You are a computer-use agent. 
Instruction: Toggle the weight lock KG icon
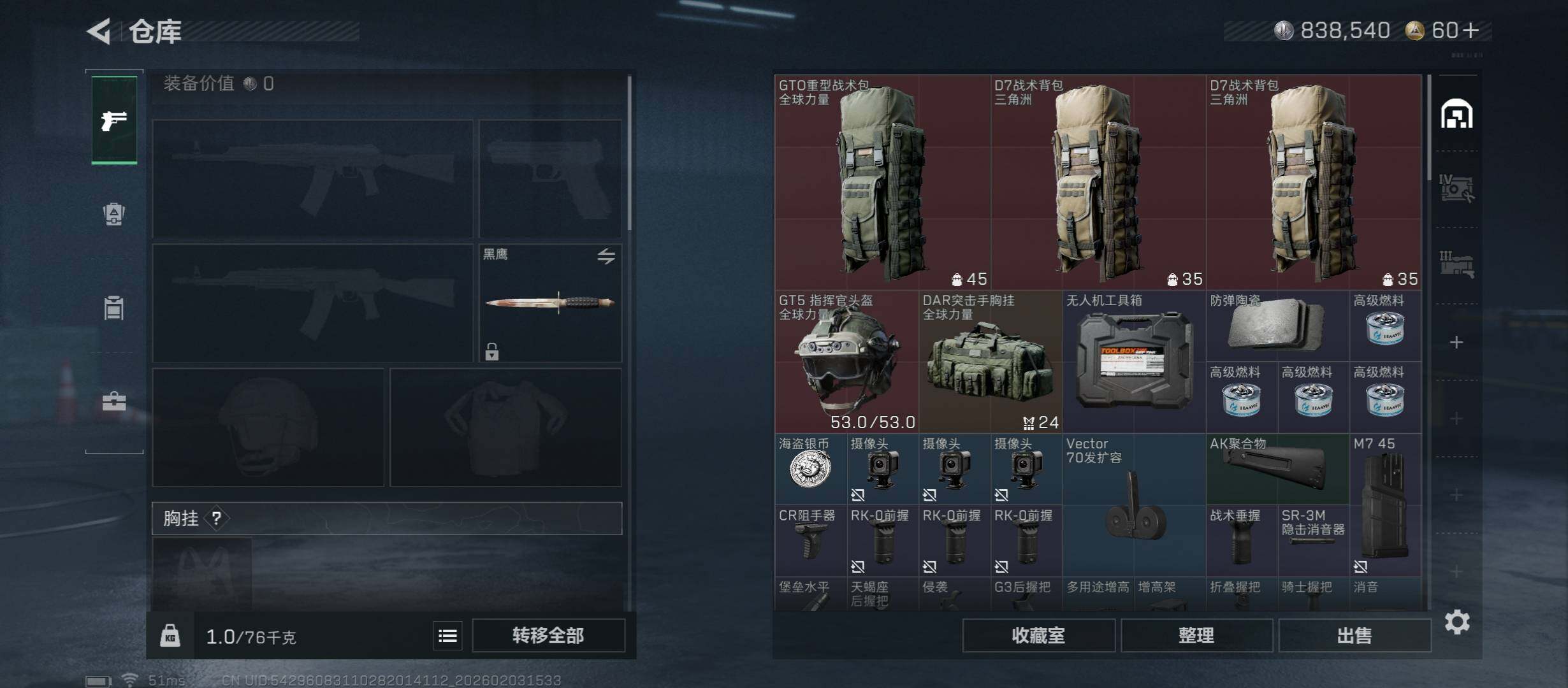point(170,636)
